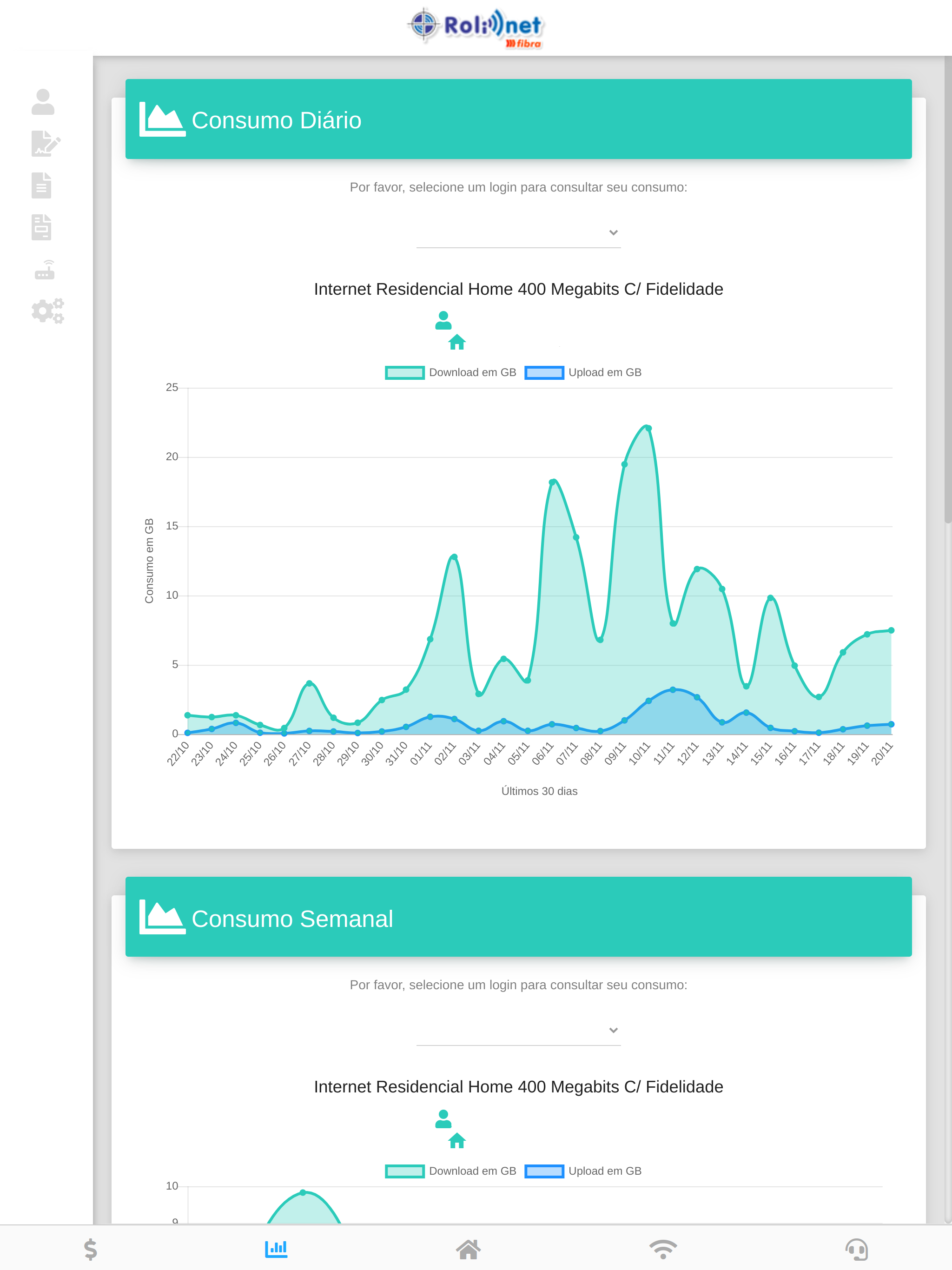The image size is (952, 1270).
Task: Click the Consumo Diário heading
Action: point(276,120)
